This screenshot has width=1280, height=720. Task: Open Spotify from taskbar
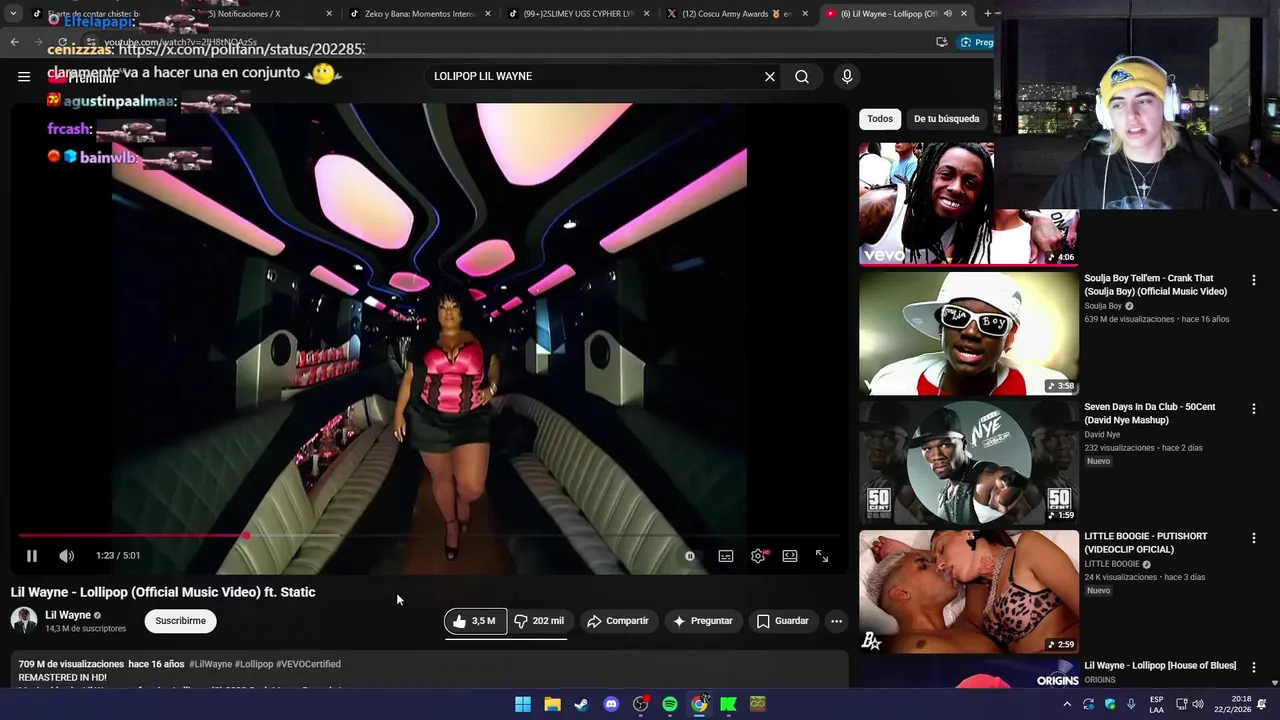(670, 704)
